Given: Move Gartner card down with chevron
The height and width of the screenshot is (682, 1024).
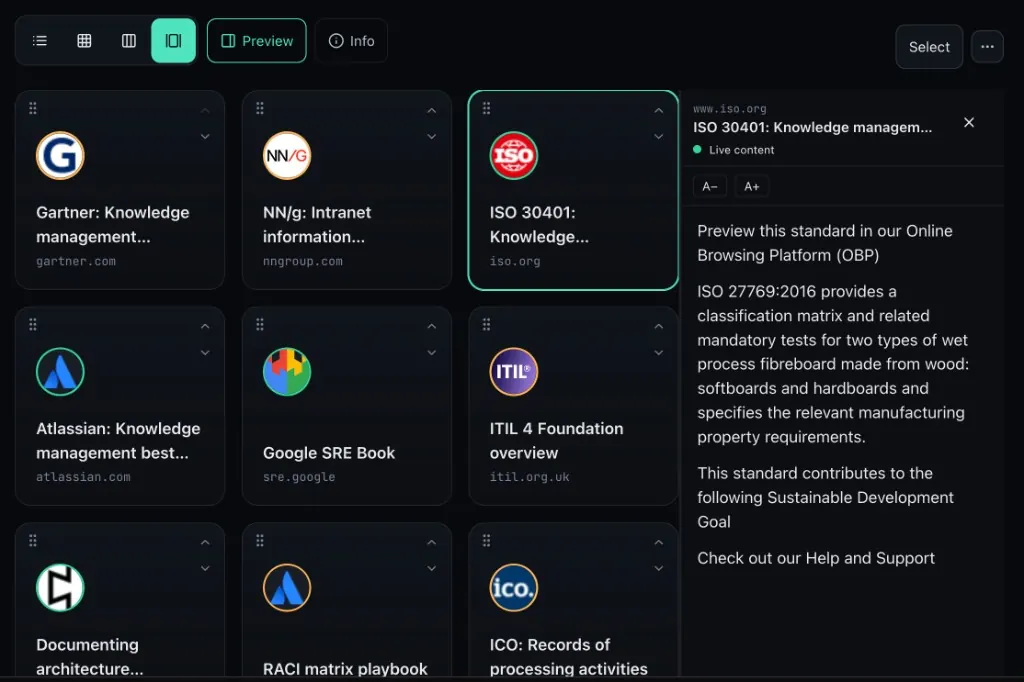Looking at the screenshot, I should pyautogui.click(x=205, y=137).
